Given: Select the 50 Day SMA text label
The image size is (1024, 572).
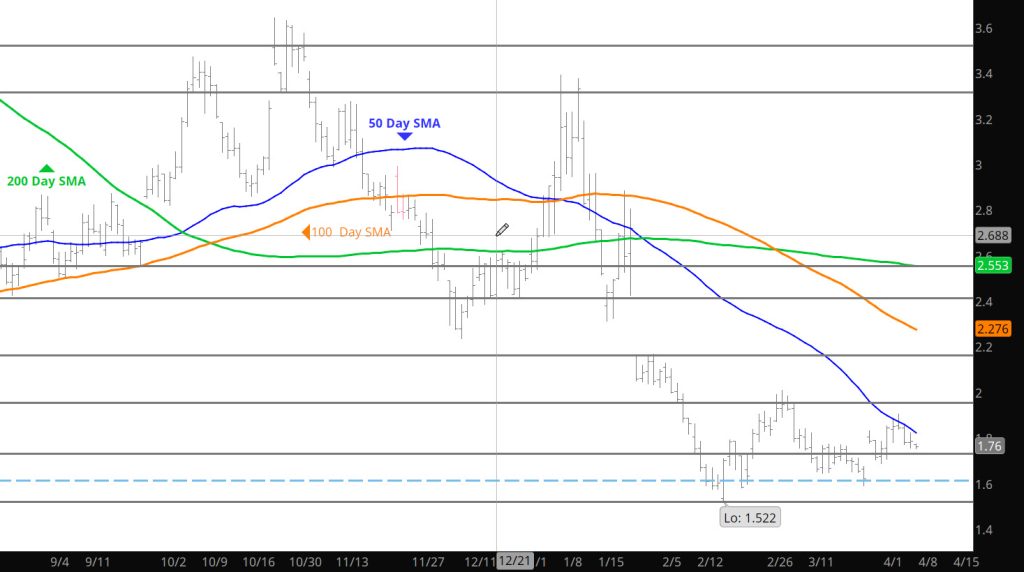Looking at the screenshot, I should [405, 123].
